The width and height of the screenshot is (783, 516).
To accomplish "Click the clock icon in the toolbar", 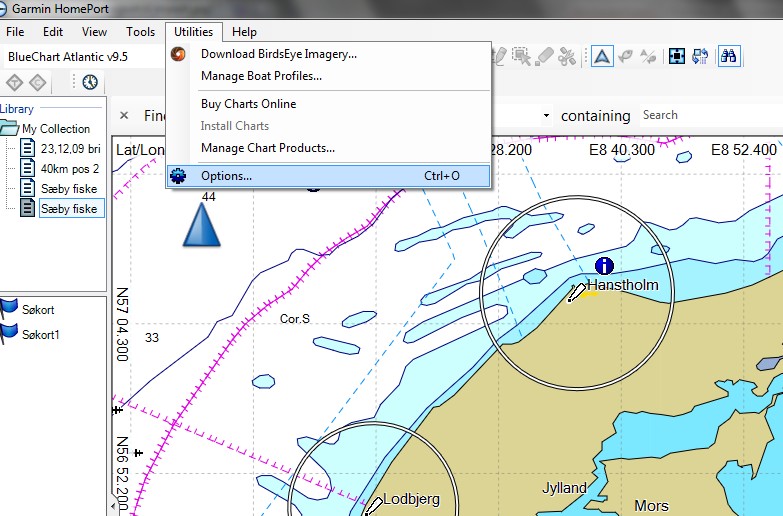I will 90,82.
